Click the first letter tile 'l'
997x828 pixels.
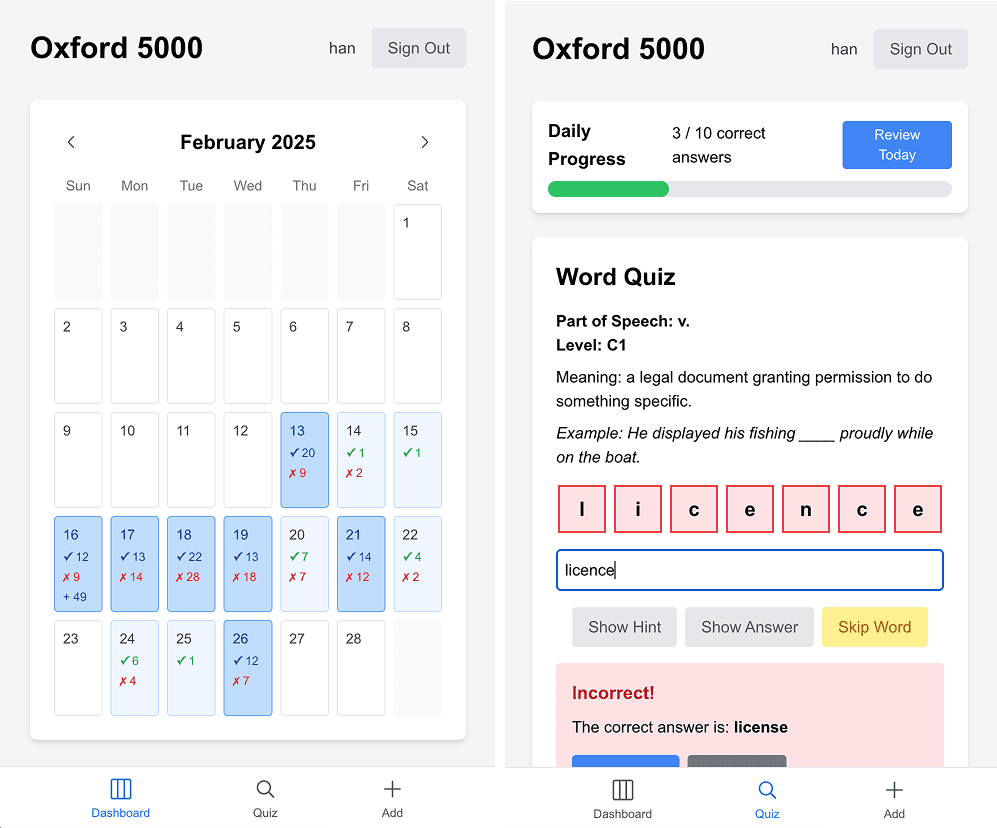582,509
